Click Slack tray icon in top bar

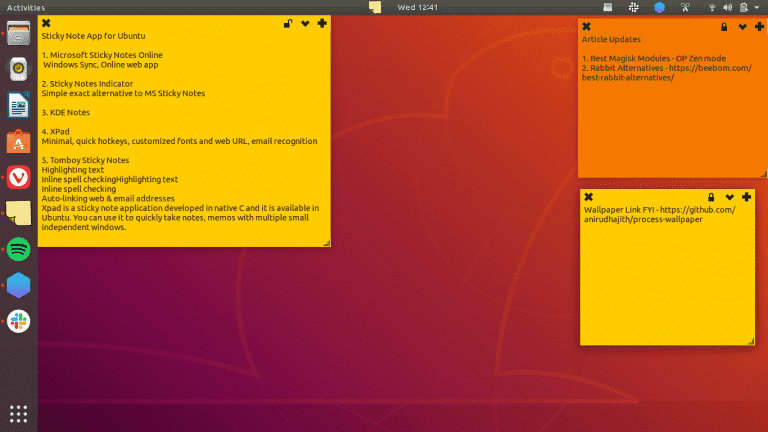click(x=633, y=7)
